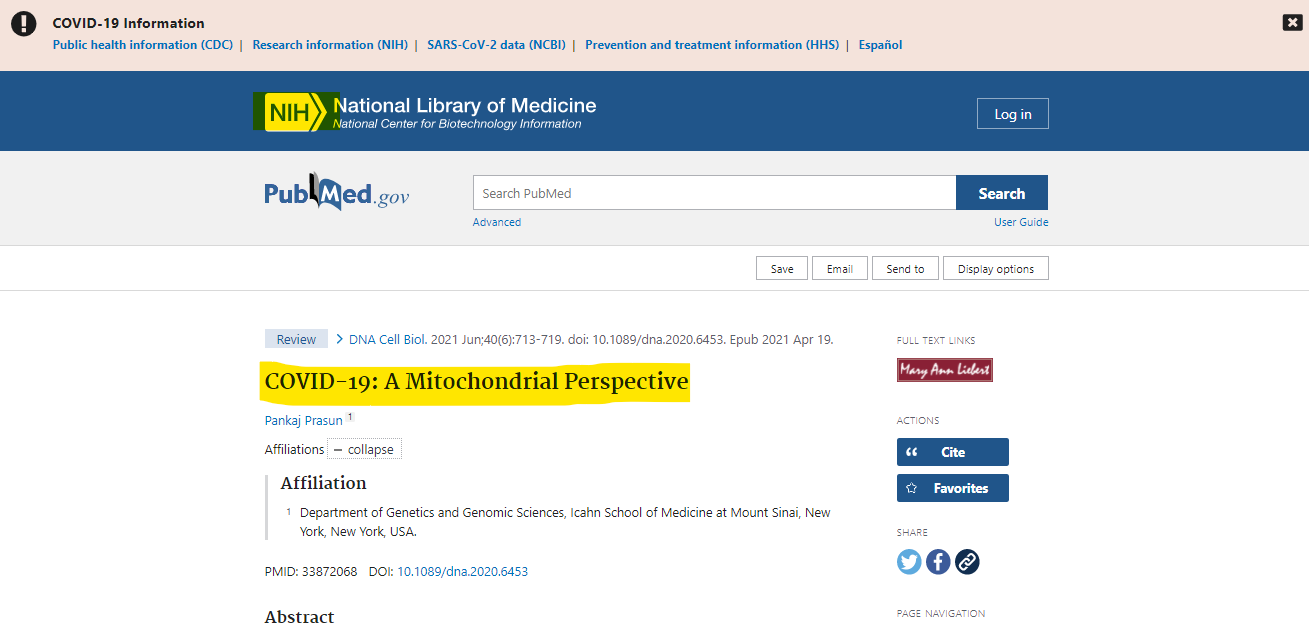Viewport: 1309px width, 631px height.
Task: Click the COVID-19 alert exclamation icon
Action: click(23, 25)
